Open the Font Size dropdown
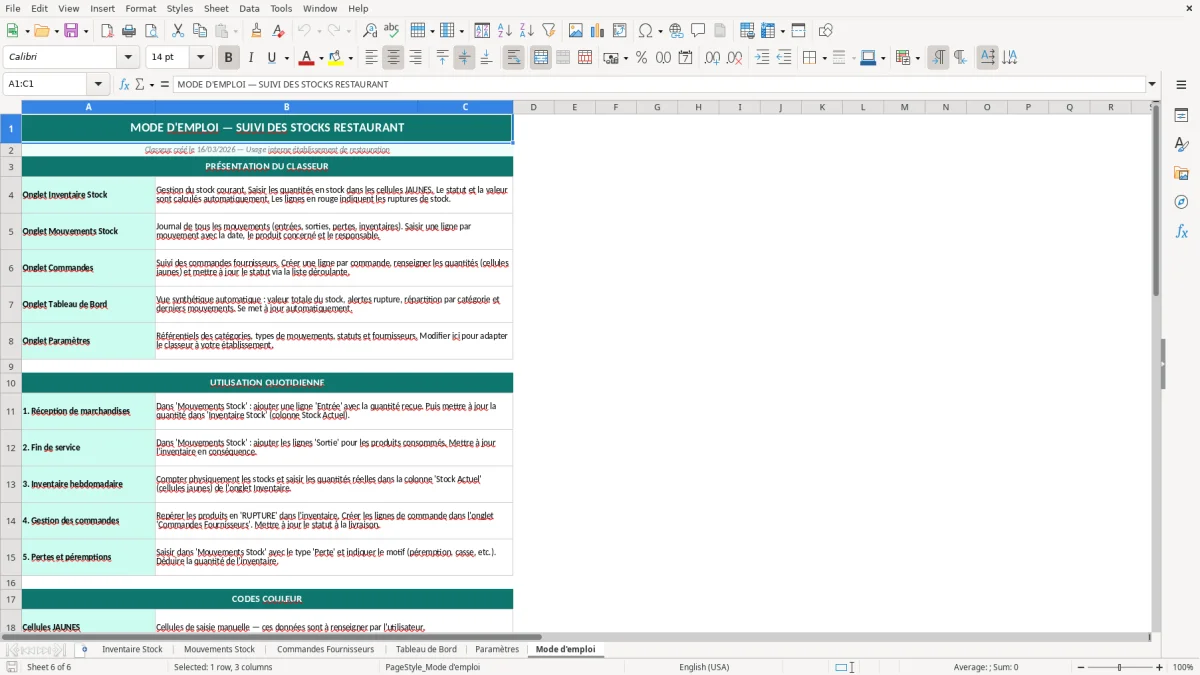1200x675 pixels. pyautogui.click(x=201, y=58)
